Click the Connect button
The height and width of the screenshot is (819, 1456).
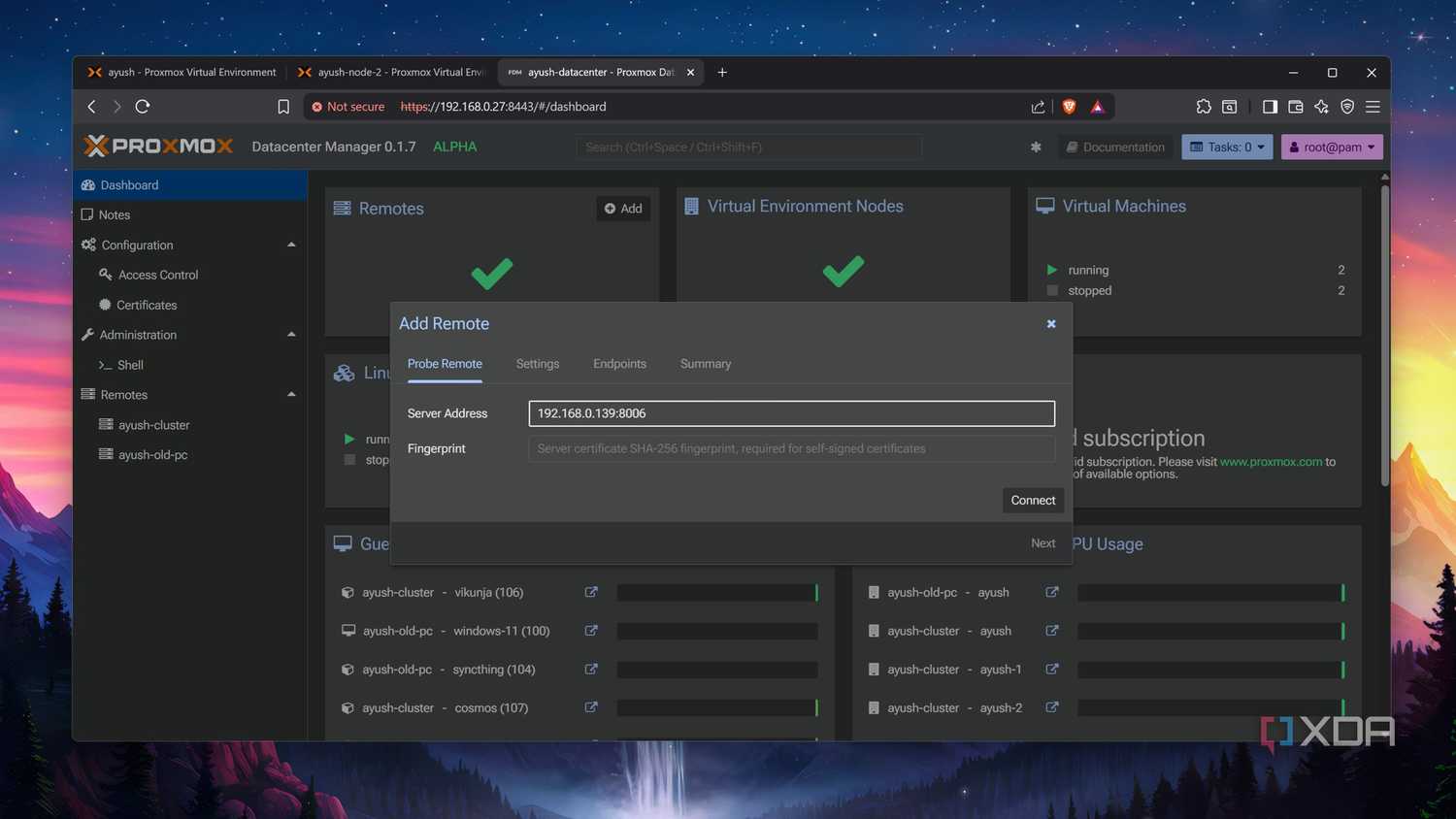(x=1033, y=501)
